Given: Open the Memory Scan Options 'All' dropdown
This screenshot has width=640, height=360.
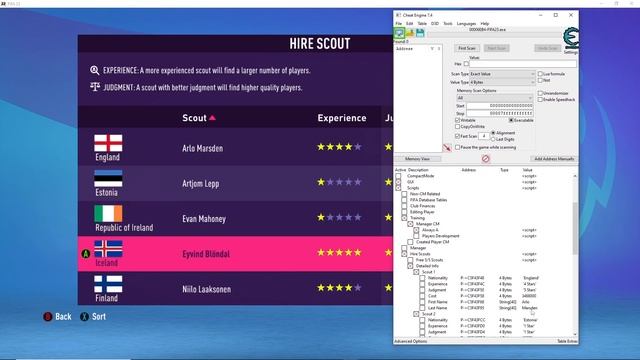Looking at the screenshot, I should (x=494, y=98).
